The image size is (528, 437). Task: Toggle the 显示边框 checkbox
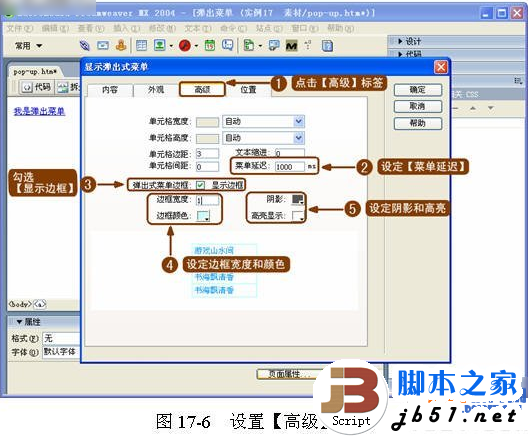(x=200, y=185)
